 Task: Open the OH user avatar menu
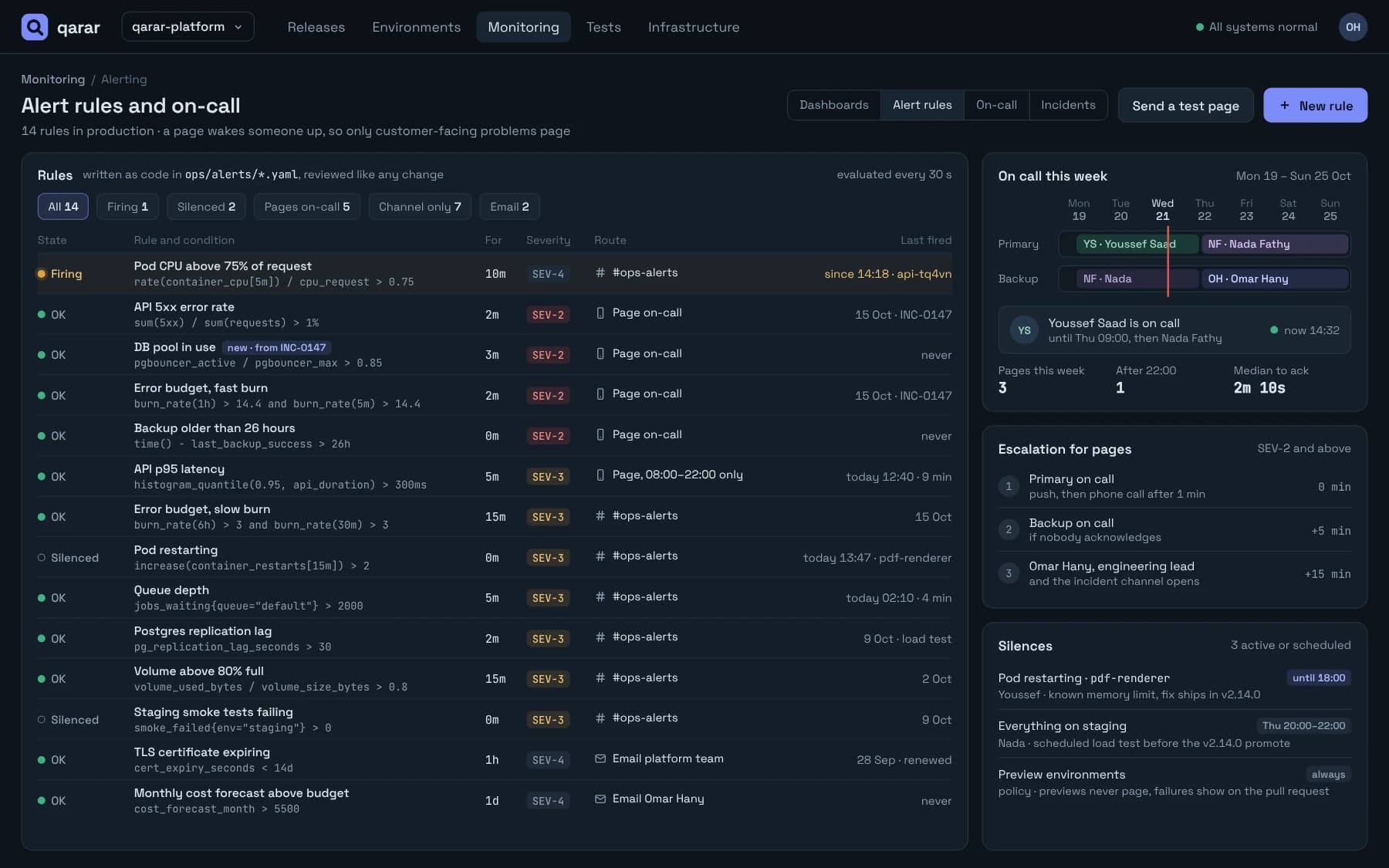tap(1353, 27)
